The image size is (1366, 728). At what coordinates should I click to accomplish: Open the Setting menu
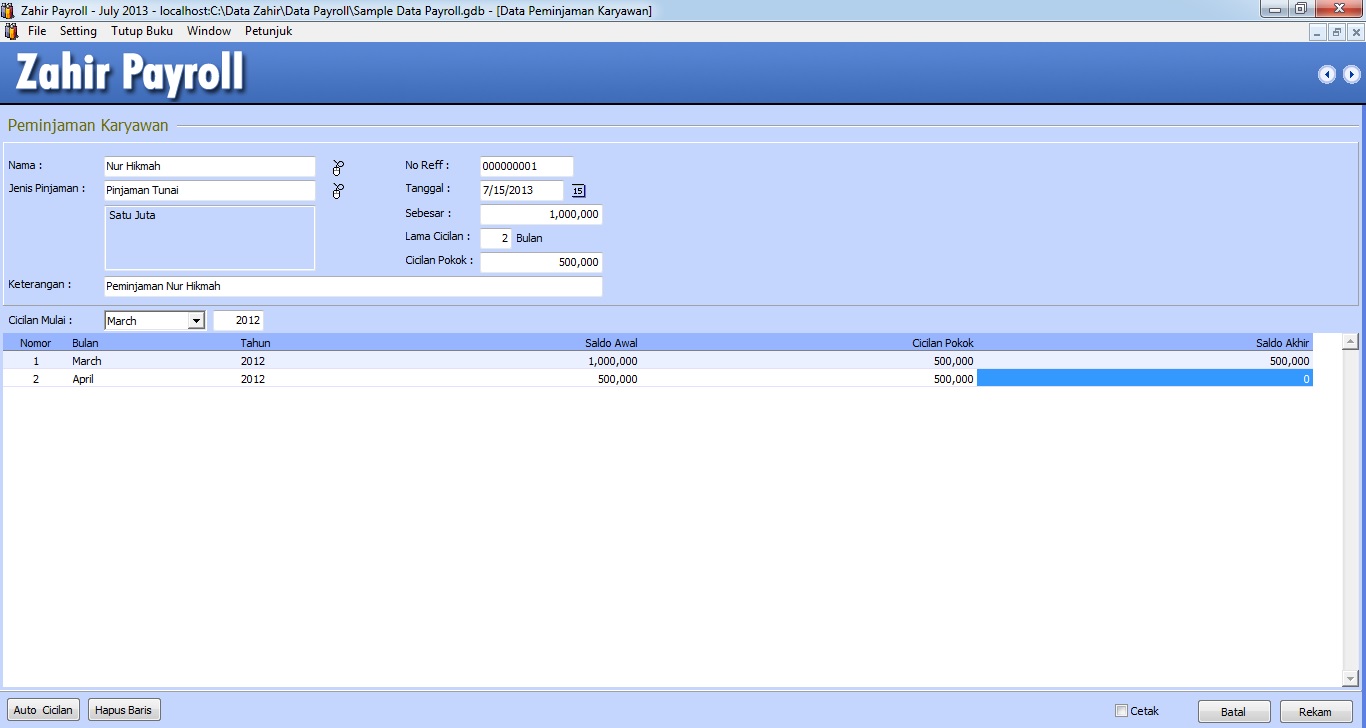(78, 31)
